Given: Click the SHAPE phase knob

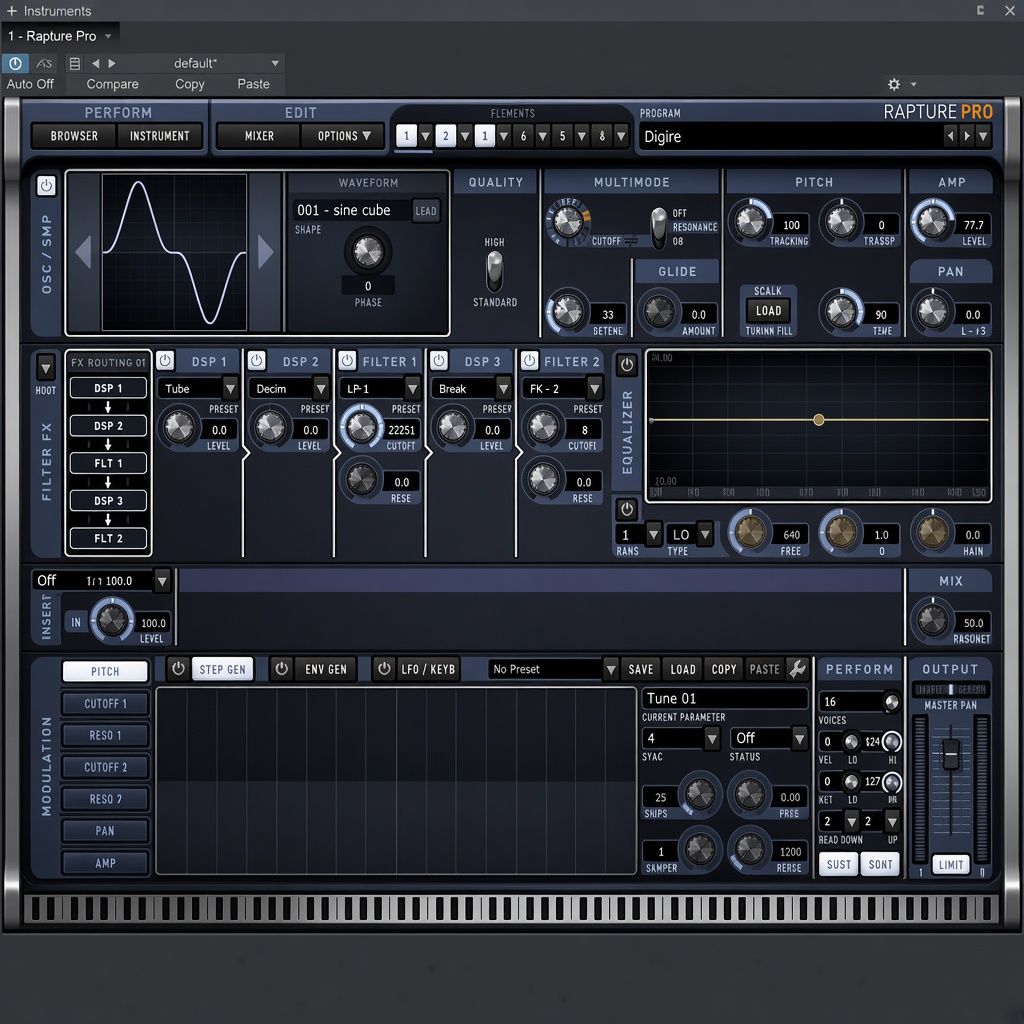Looking at the screenshot, I should [368, 252].
